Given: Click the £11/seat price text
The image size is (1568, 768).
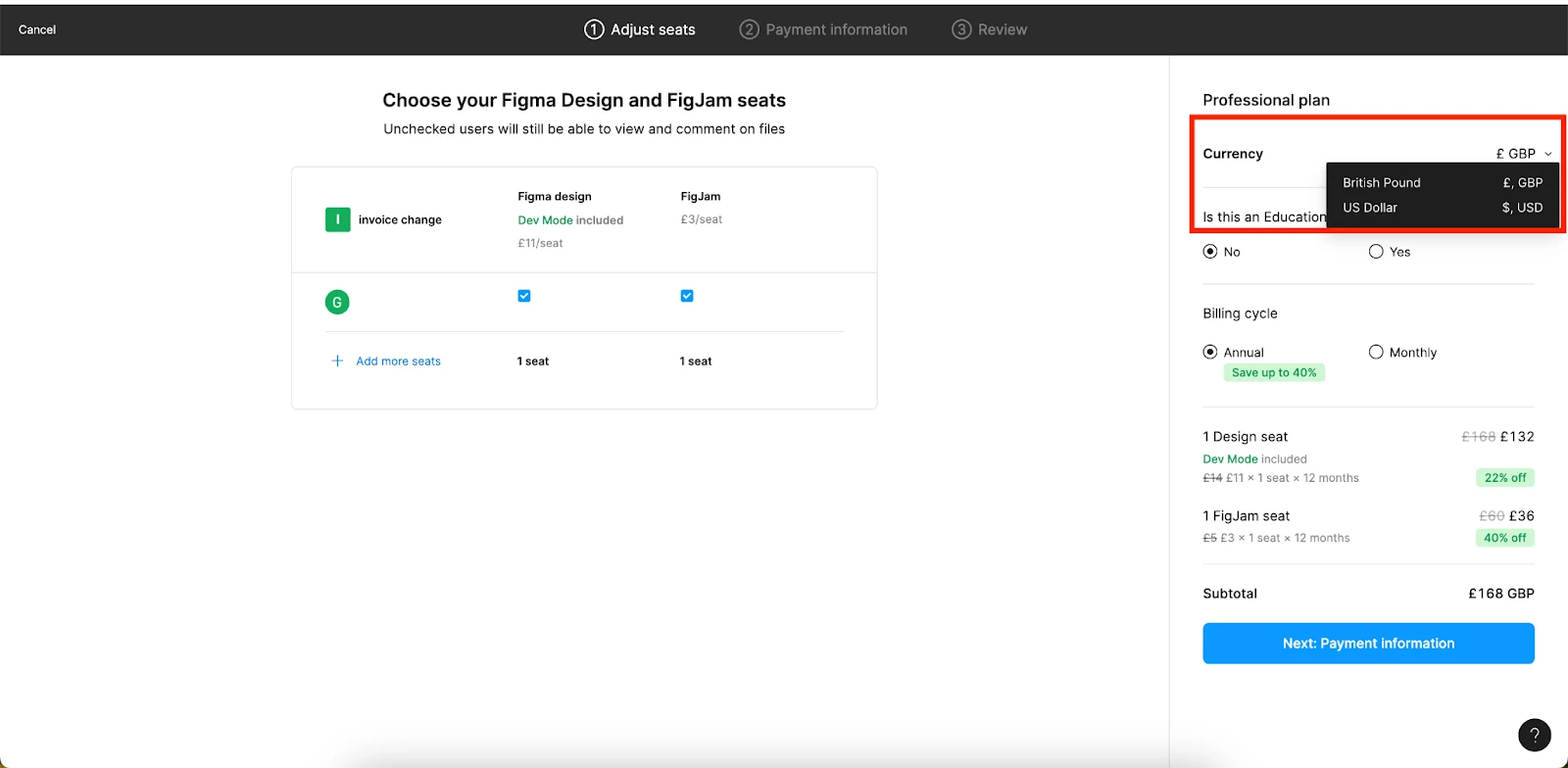Looking at the screenshot, I should 540,243.
